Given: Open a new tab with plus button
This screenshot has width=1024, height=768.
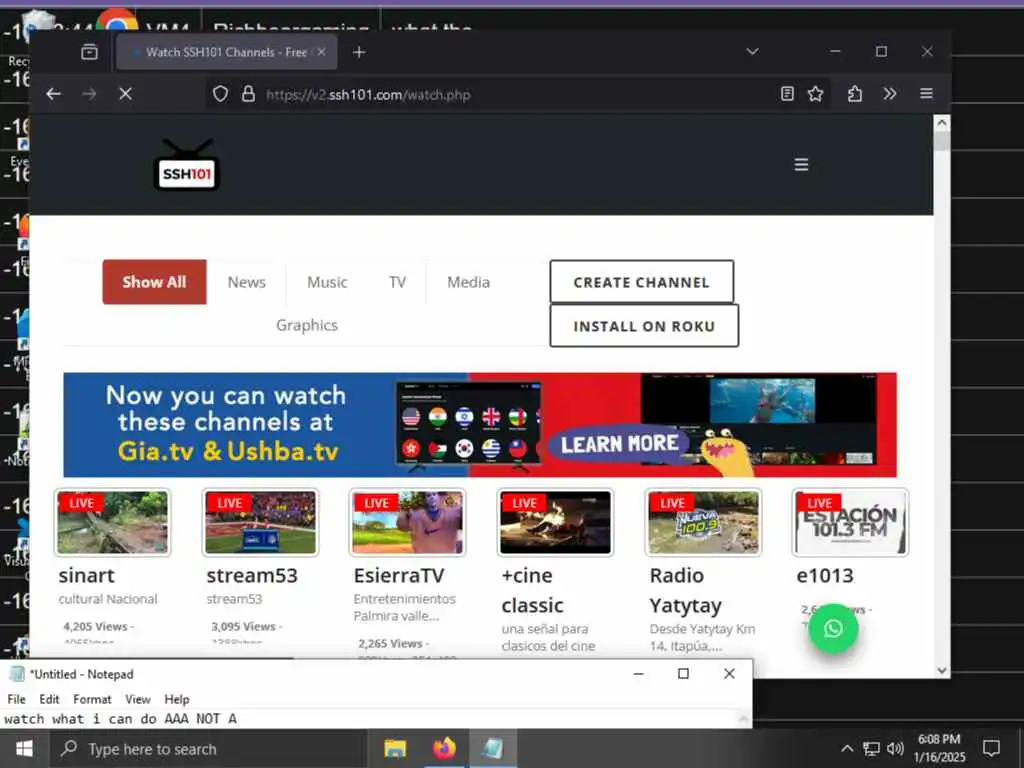Looking at the screenshot, I should 359,52.
